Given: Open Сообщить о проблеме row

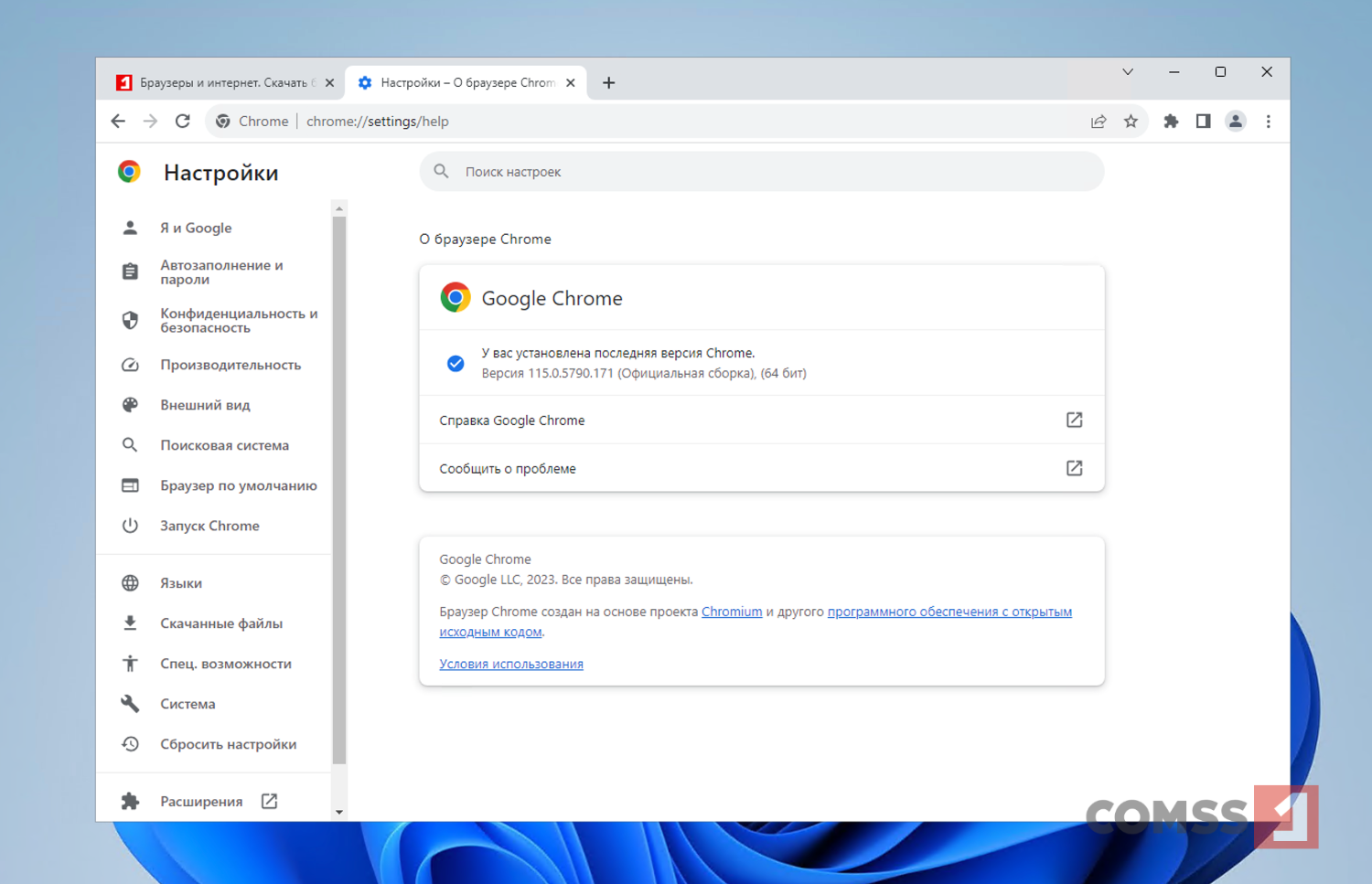Looking at the screenshot, I should pyautogui.click(x=762, y=468).
